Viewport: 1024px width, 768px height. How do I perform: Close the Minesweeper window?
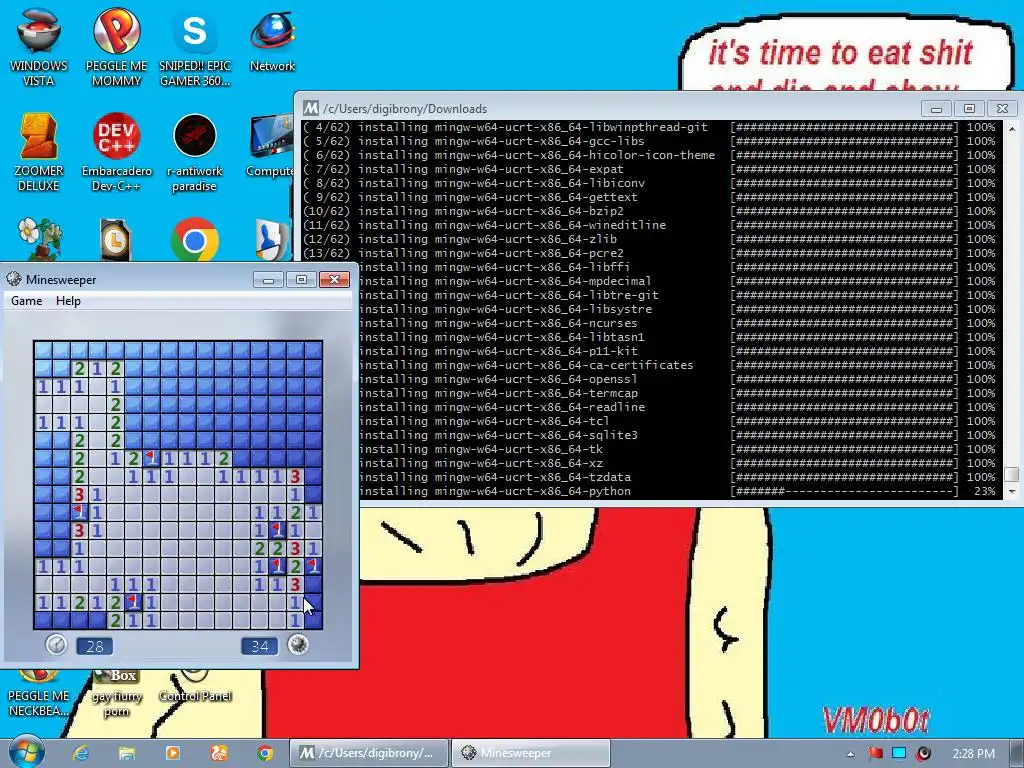tap(334, 280)
